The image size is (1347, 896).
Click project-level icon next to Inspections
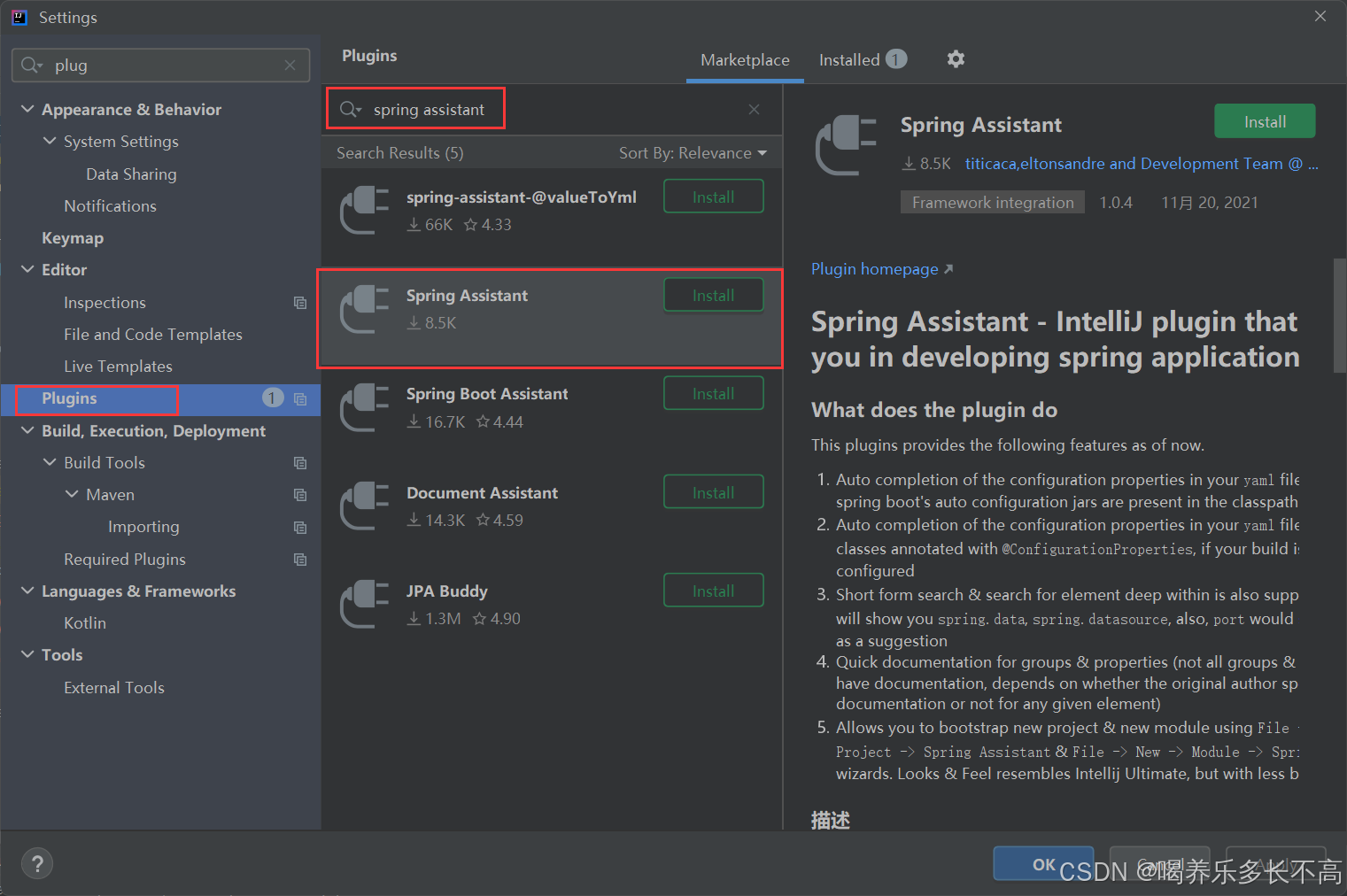click(x=300, y=303)
